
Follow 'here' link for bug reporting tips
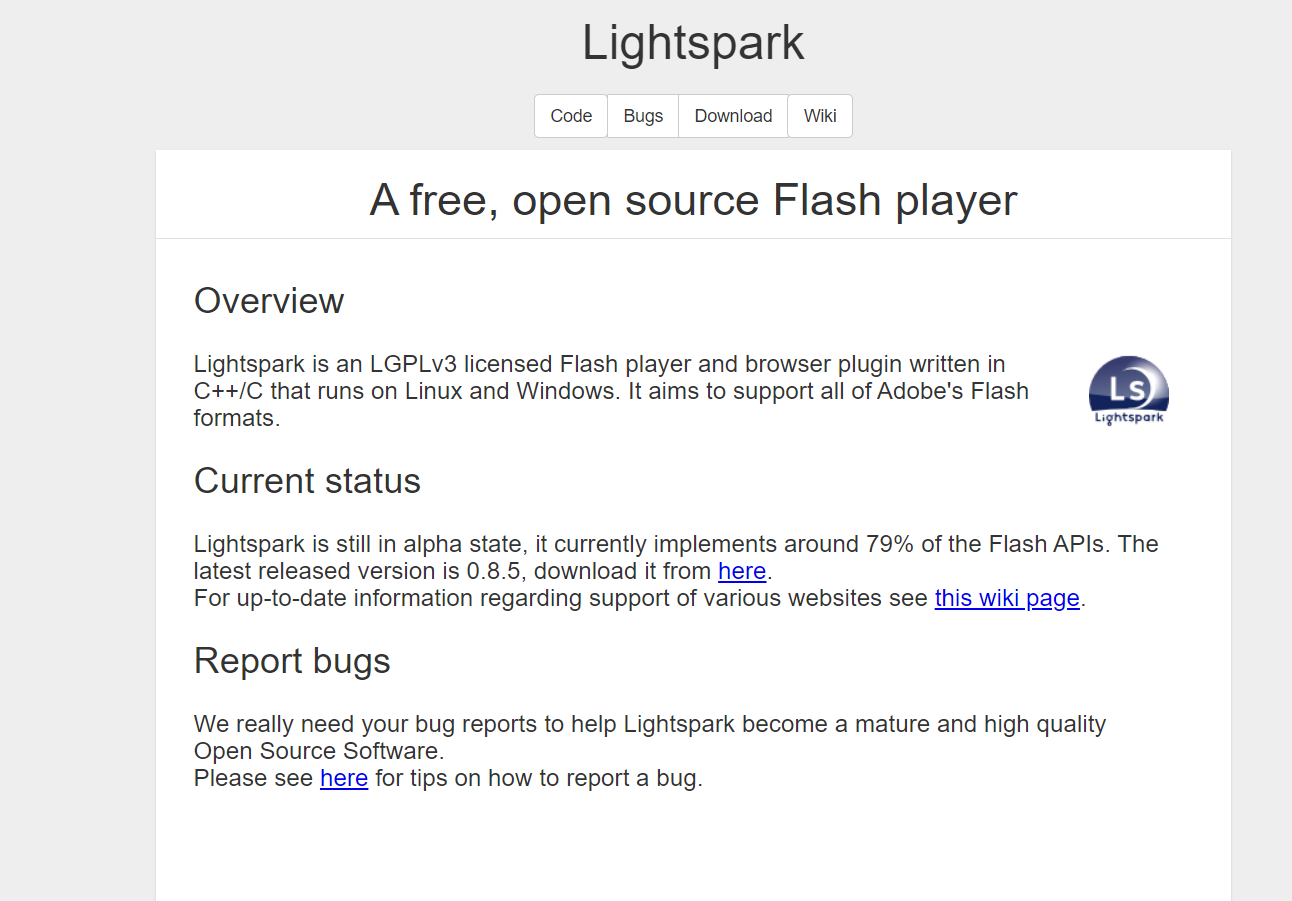pos(344,779)
